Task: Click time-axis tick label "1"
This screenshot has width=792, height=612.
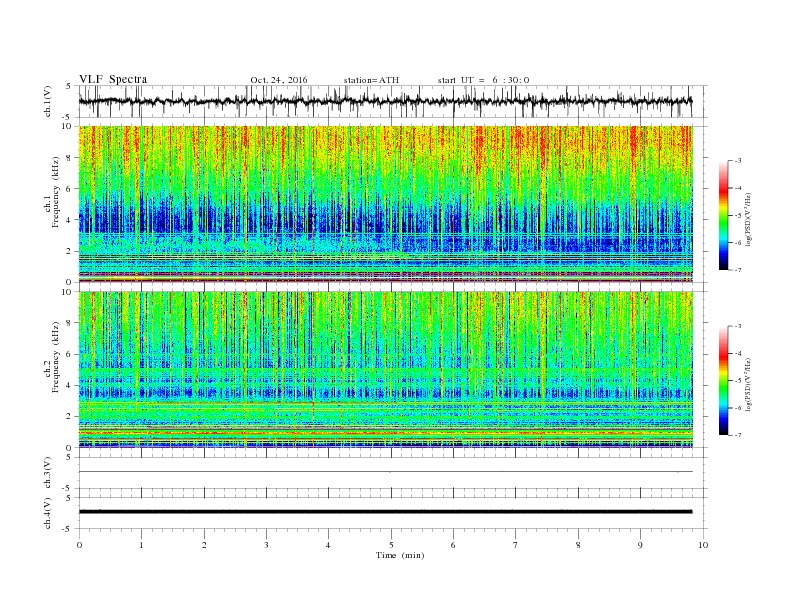Action: pos(141,545)
